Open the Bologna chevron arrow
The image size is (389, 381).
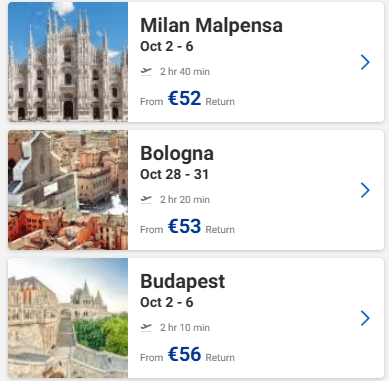click(x=365, y=190)
